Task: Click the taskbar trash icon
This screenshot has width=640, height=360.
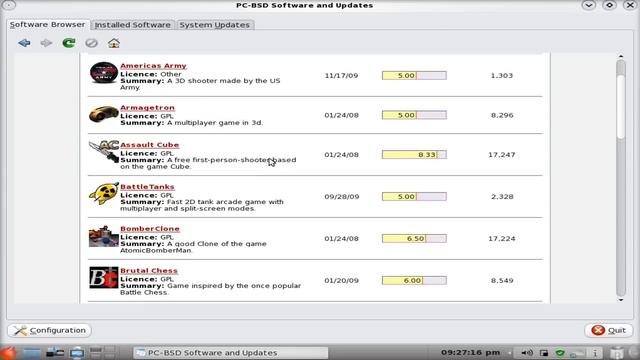Action: tap(617, 353)
